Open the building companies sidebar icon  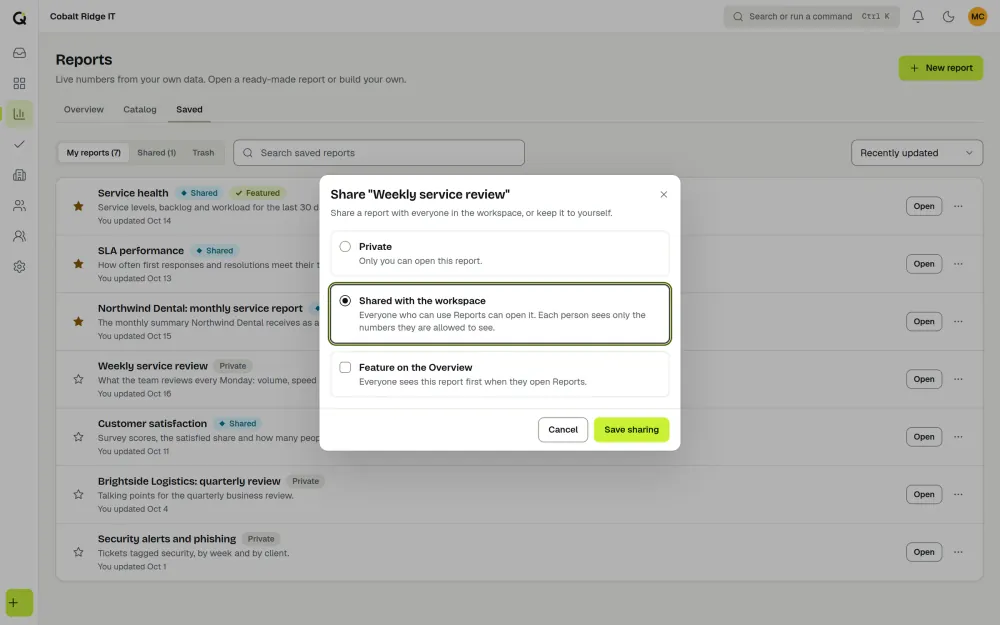(19, 175)
